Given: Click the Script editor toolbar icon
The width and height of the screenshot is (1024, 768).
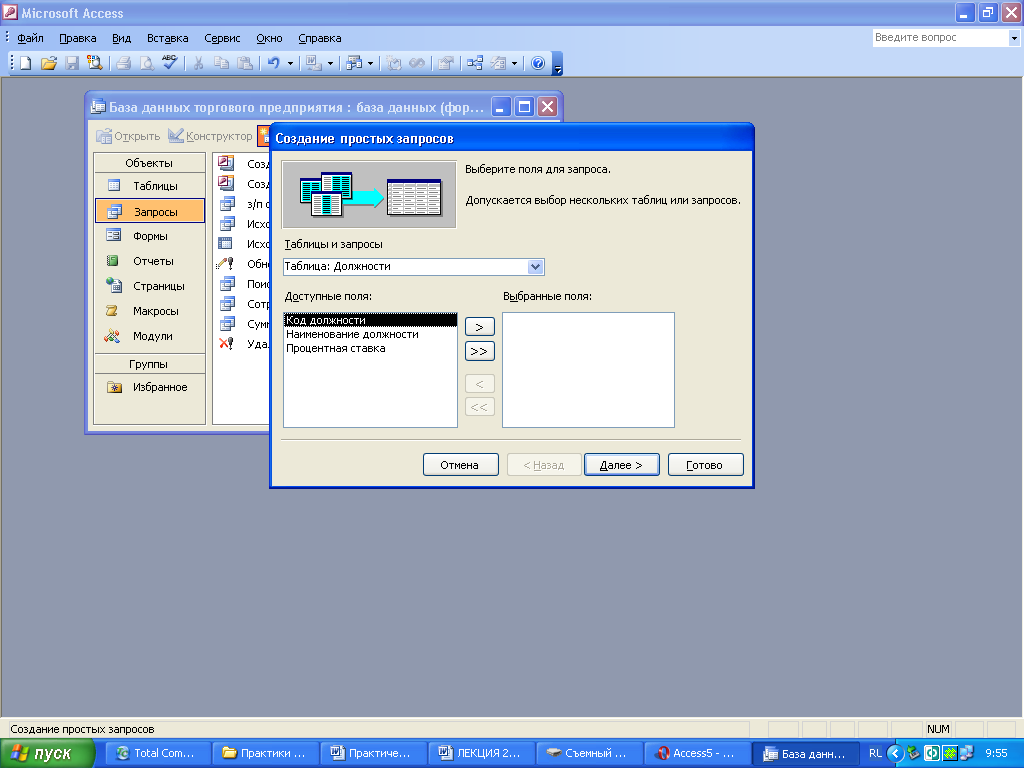Looking at the screenshot, I should (417, 63).
